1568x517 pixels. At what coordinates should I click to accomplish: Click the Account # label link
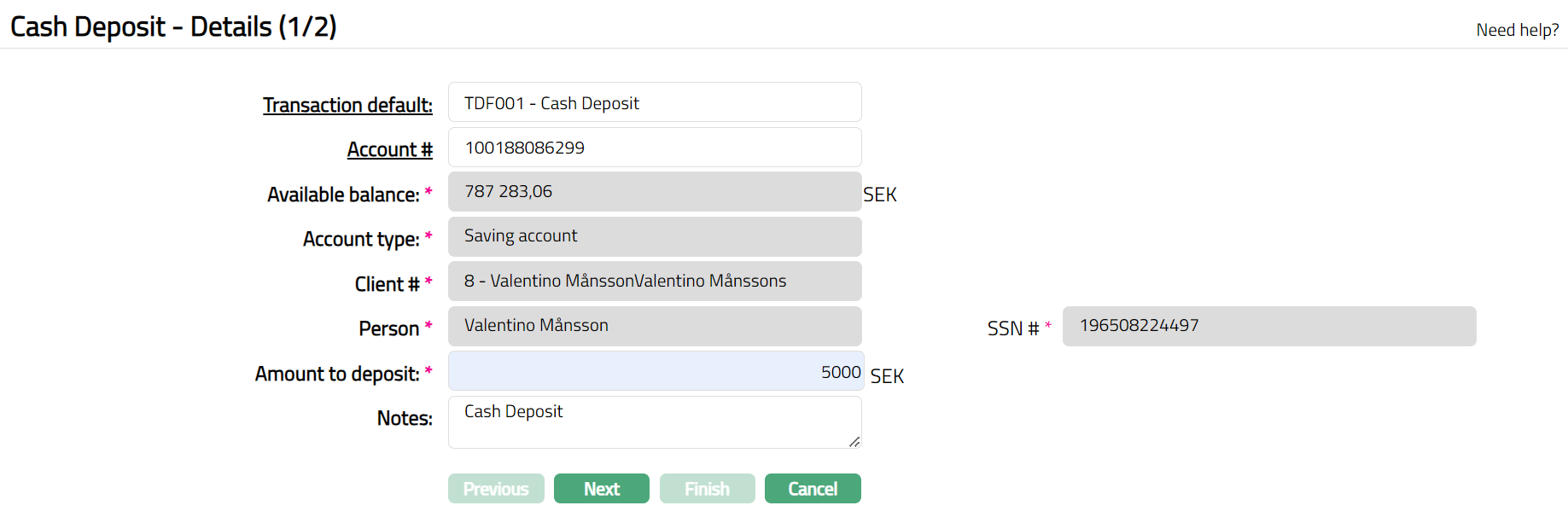pyautogui.click(x=389, y=149)
